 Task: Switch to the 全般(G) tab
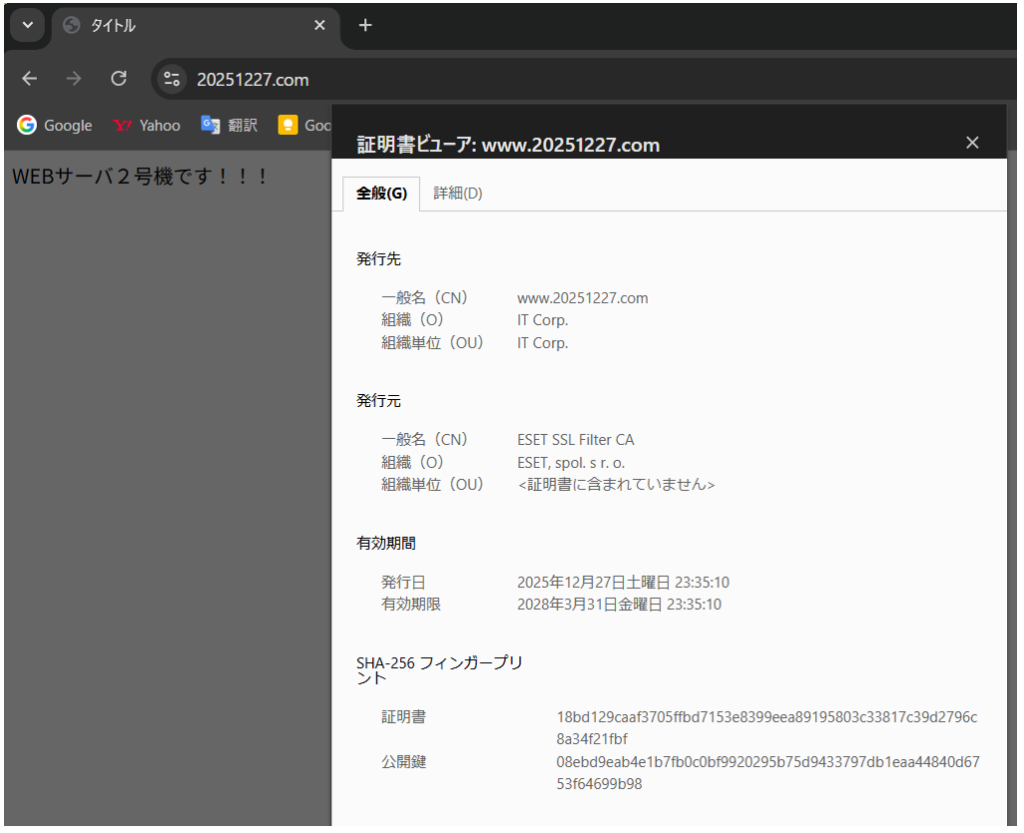(382, 193)
